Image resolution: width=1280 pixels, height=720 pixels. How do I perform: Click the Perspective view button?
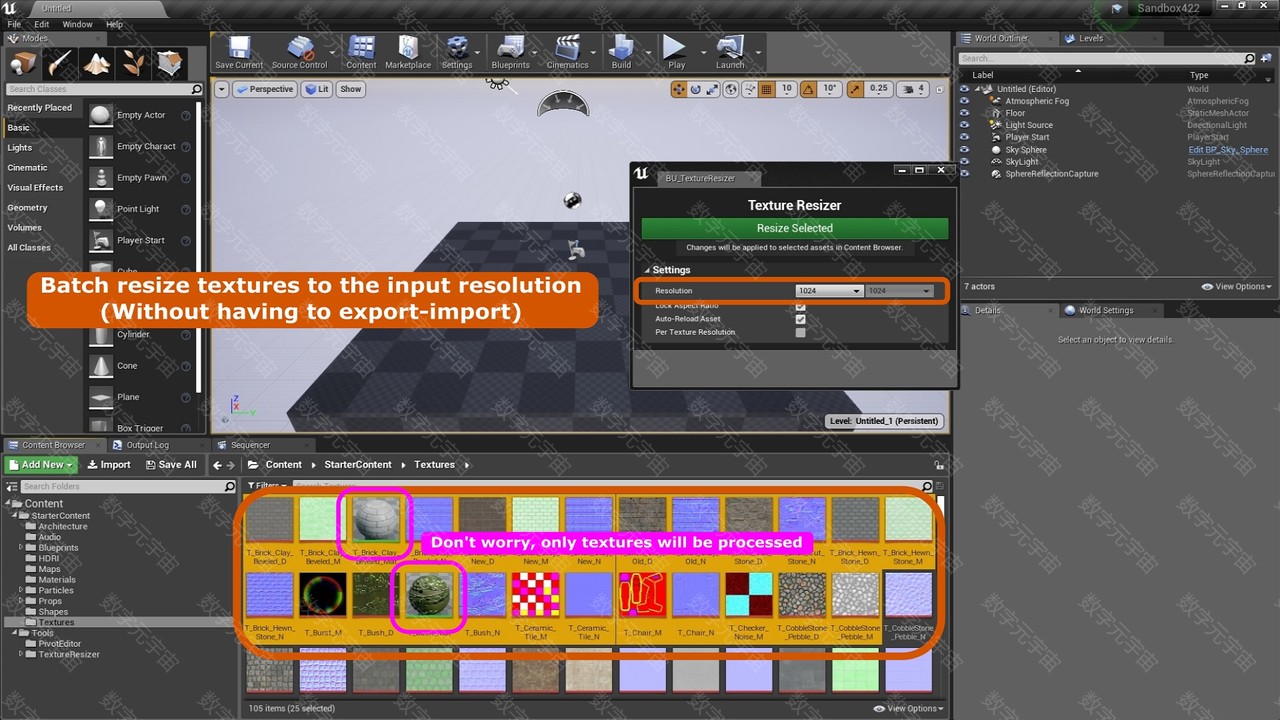pos(264,89)
